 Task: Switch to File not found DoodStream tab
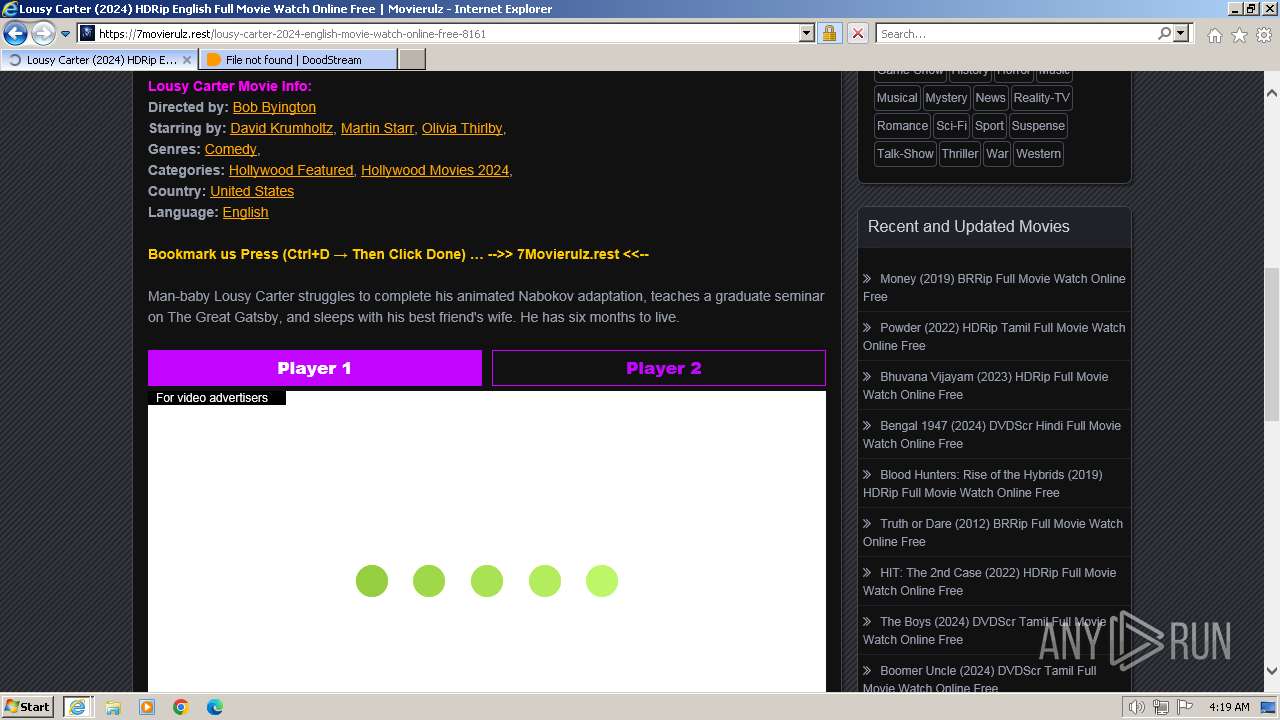(x=296, y=60)
